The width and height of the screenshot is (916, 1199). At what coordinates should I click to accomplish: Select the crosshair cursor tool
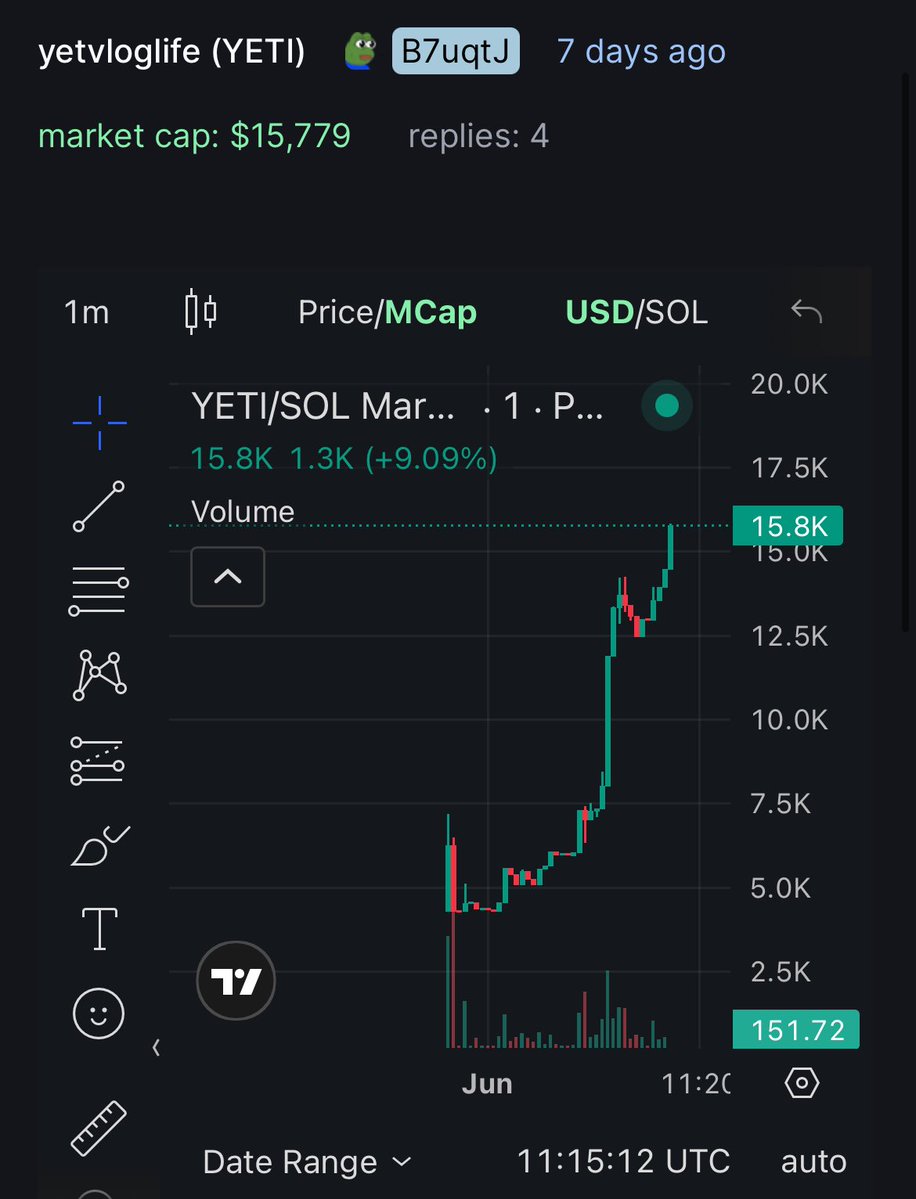[x=99, y=423]
